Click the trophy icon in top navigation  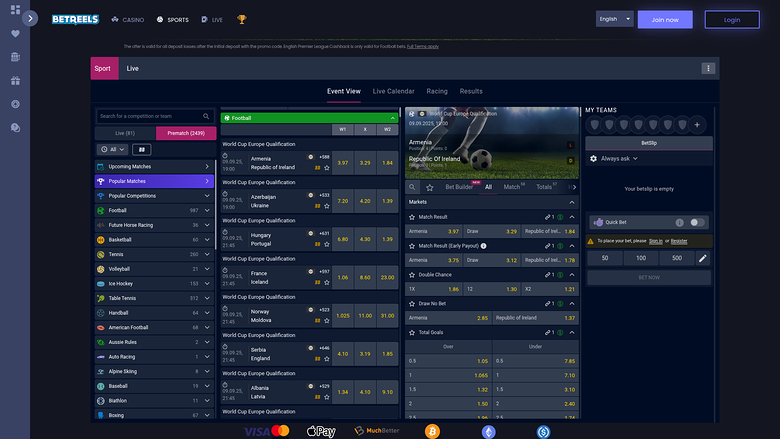242,19
